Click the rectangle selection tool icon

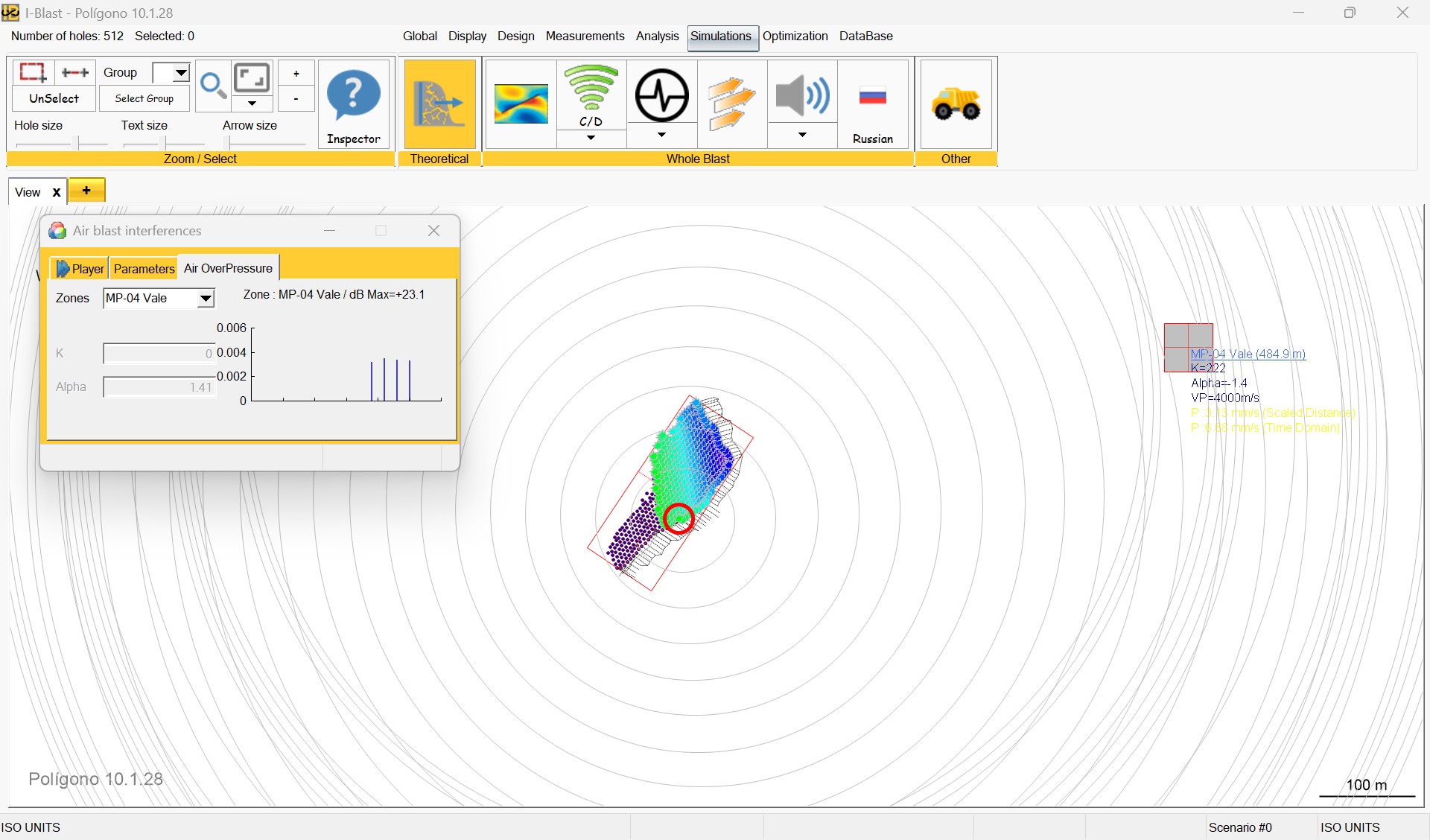[x=33, y=72]
